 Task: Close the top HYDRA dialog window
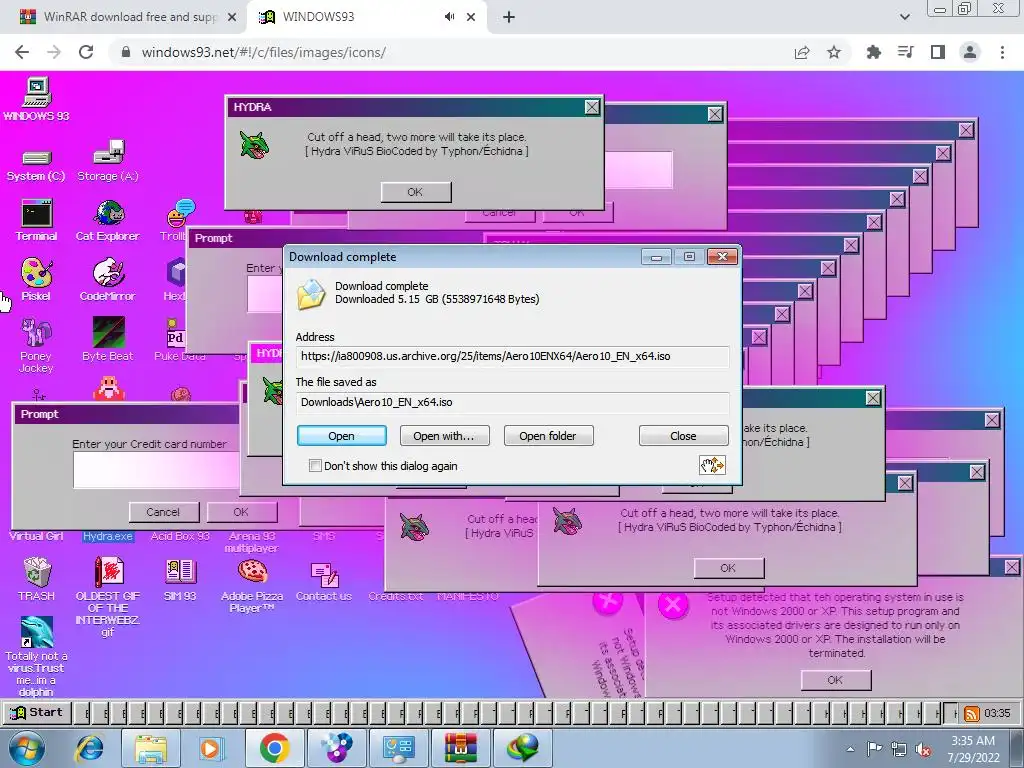592,107
